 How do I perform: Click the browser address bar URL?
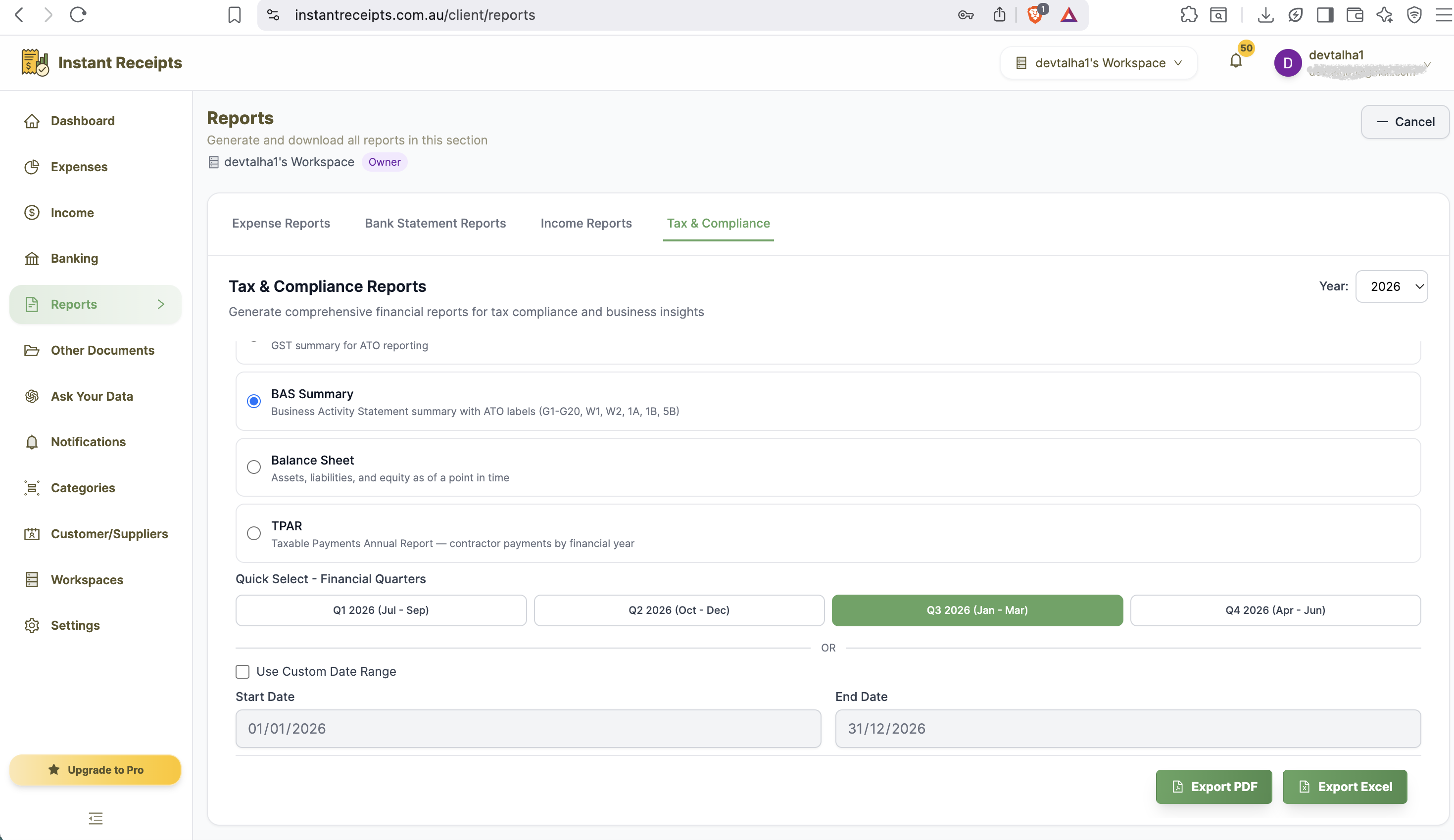coord(415,15)
